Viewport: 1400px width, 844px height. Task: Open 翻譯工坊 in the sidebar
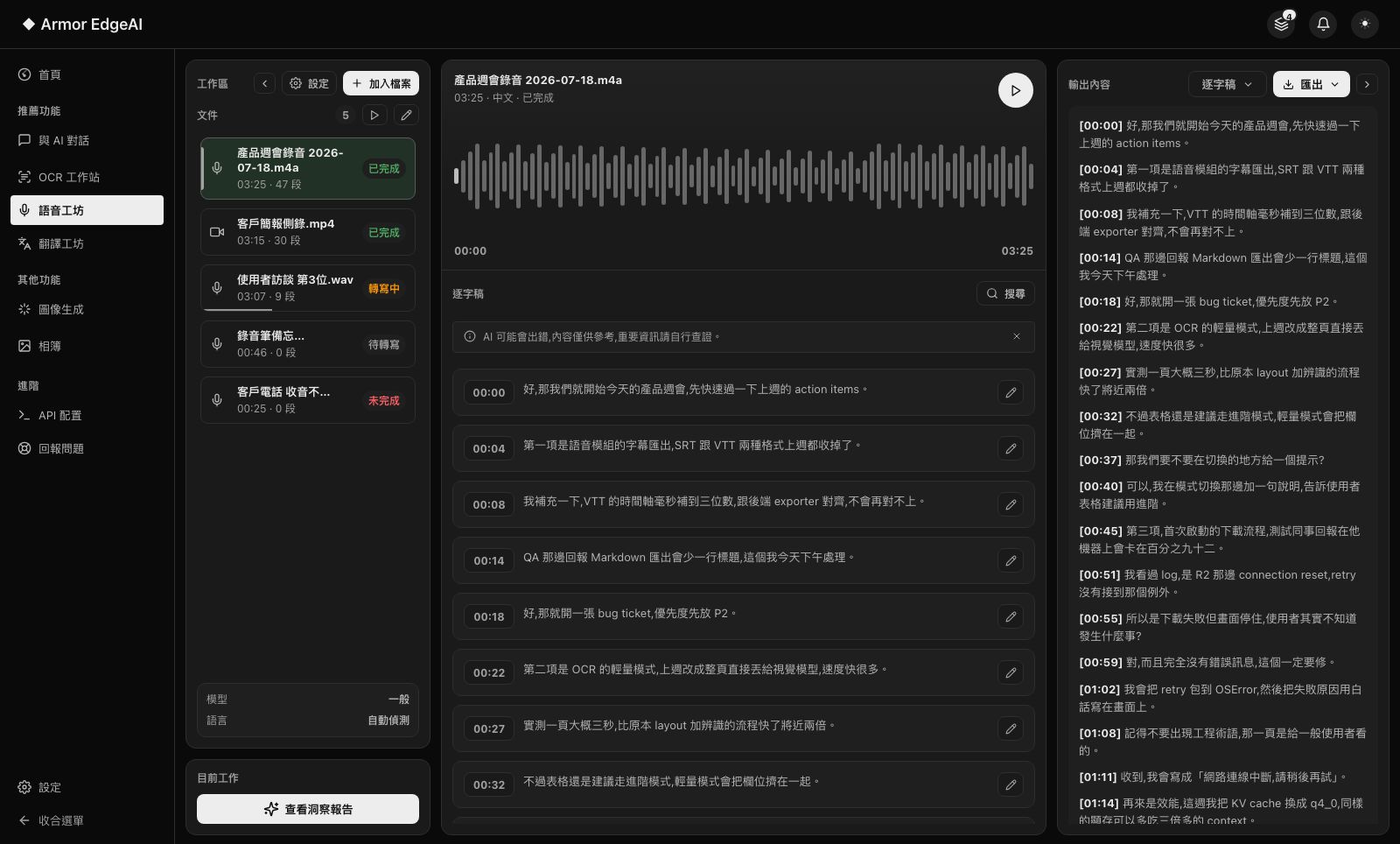pyautogui.click(x=87, y=243)
